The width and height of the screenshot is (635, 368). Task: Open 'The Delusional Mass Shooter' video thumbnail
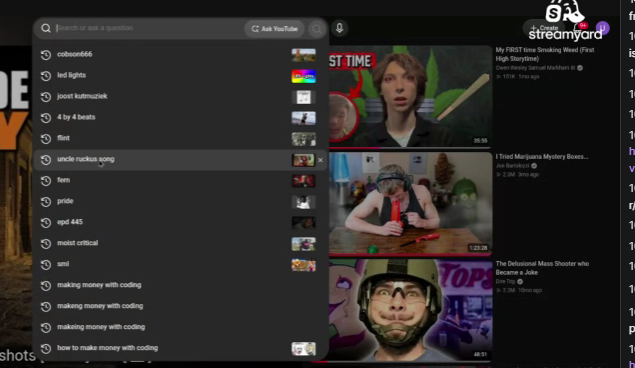[x=410, y=310]
